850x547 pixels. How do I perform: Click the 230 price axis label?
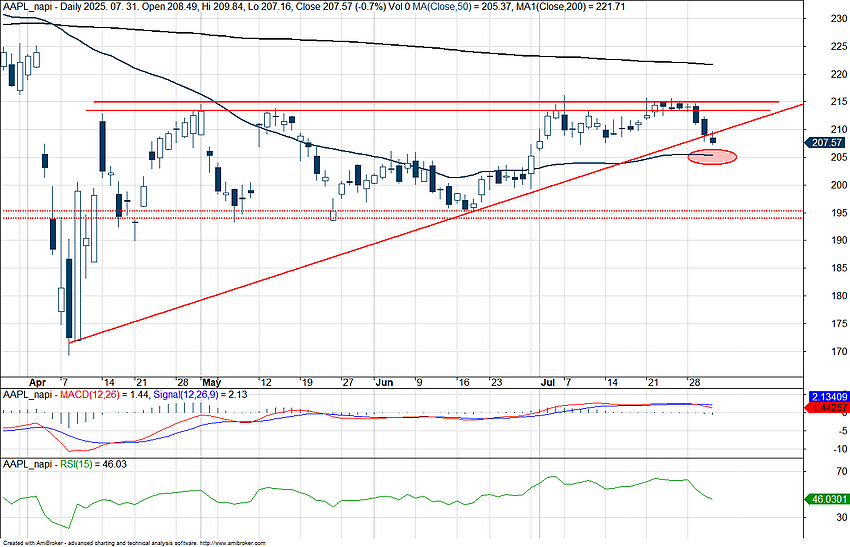point(839,18)
